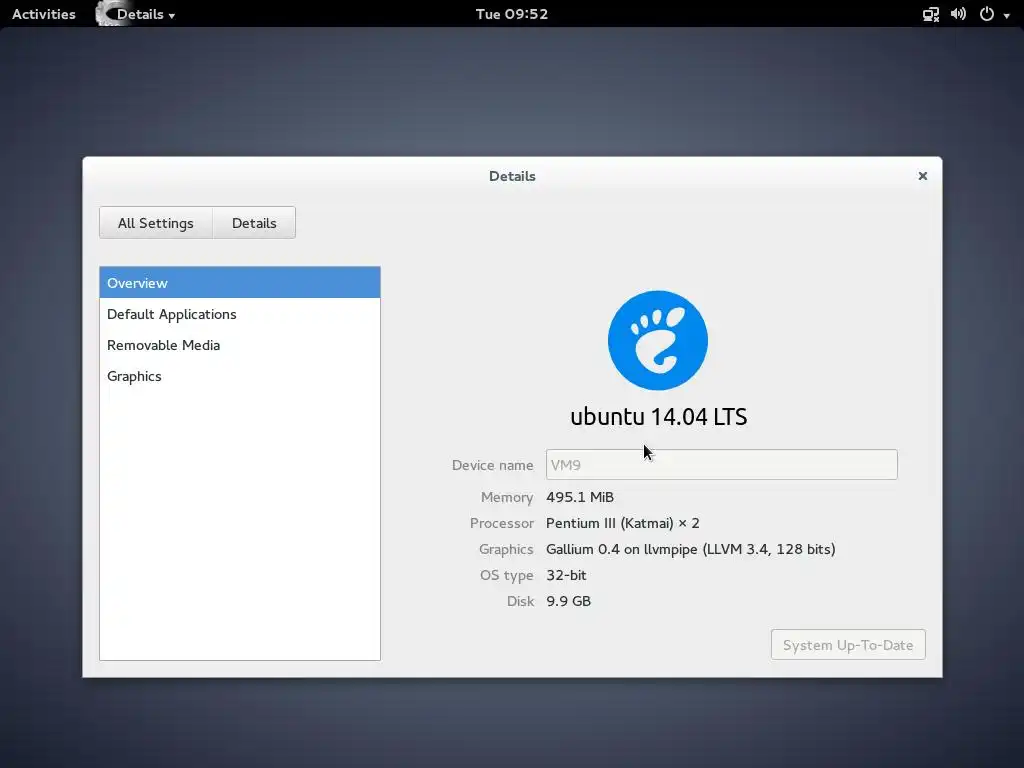Select Overview in the sidebar
This screenshot has width=1024, height=768.
tap(240, 283)
